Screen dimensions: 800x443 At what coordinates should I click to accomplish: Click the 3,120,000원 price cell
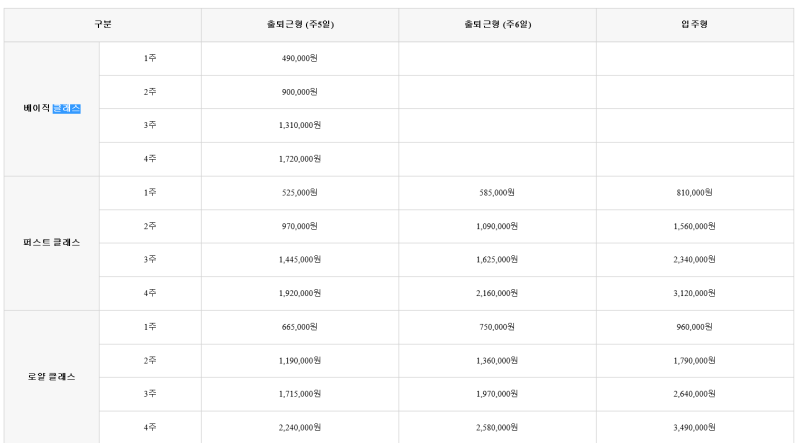(694, 293)
